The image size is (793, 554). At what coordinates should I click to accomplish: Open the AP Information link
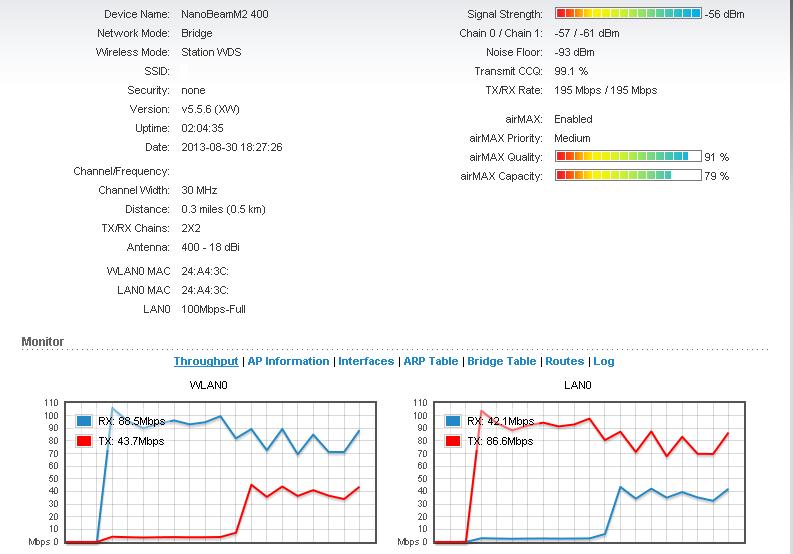(x=288, y=361)
